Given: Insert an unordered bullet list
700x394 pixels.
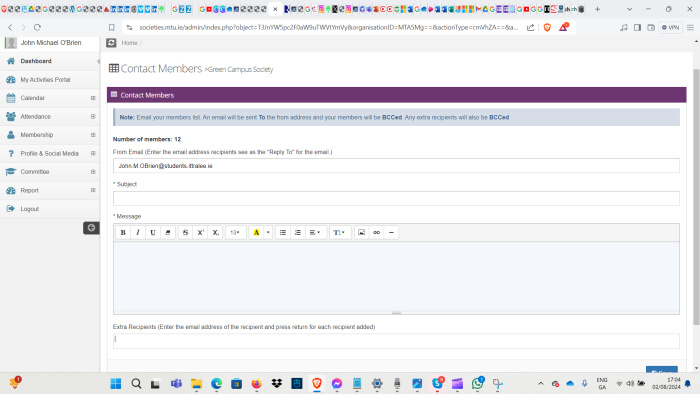Looking at the screenshot, I should pos(283,232).
